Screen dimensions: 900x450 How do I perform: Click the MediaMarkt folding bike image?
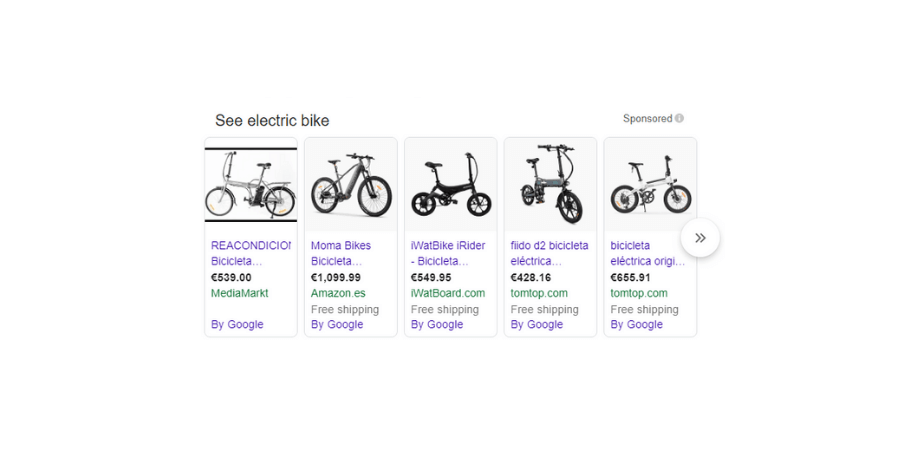tap(251, 184)
